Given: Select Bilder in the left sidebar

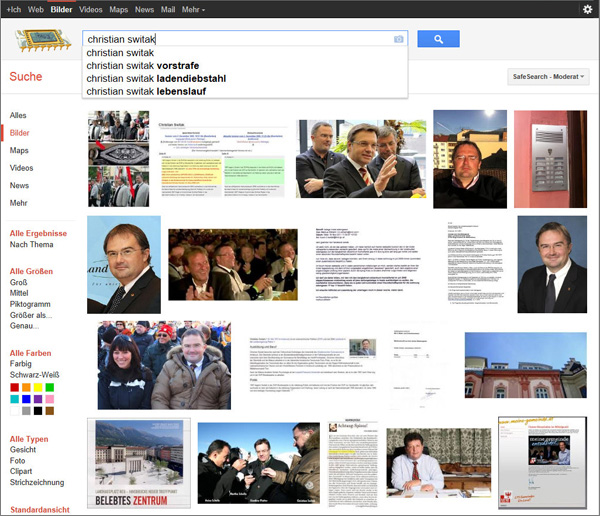Looking at the screenshot, I should [20, 133].
